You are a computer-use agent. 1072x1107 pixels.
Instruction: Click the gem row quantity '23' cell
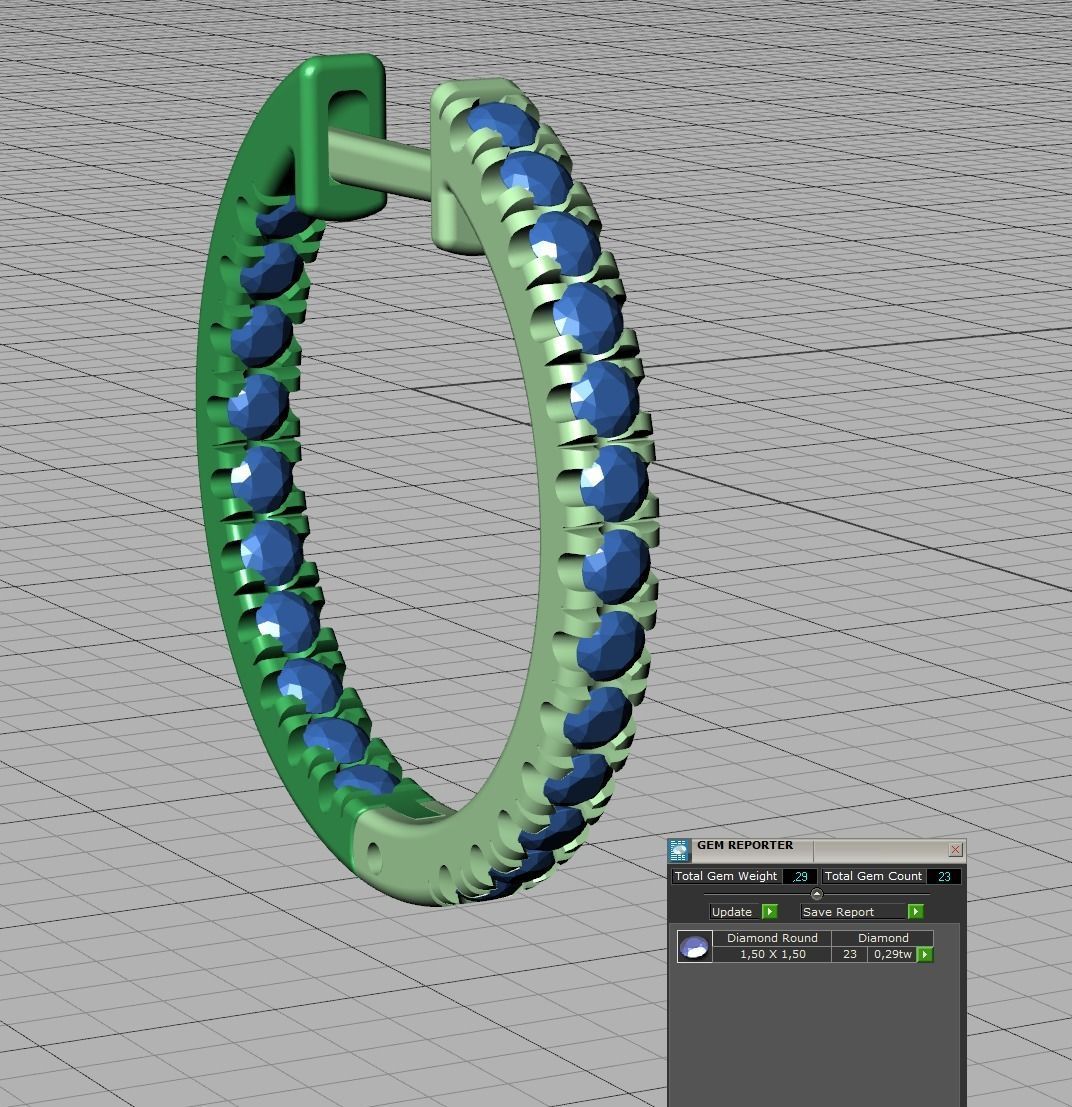[x=850, y=954]
